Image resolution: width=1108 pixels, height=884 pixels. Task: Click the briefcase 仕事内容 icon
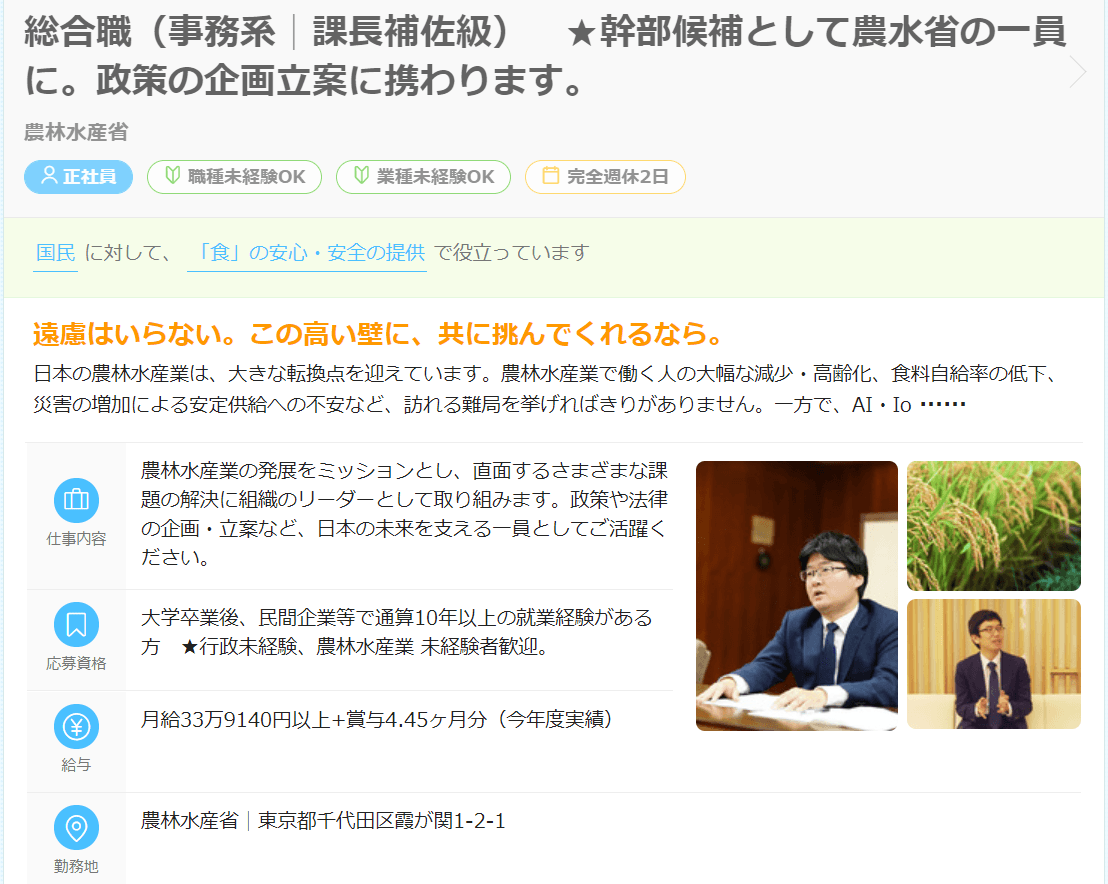click(76, 500)
